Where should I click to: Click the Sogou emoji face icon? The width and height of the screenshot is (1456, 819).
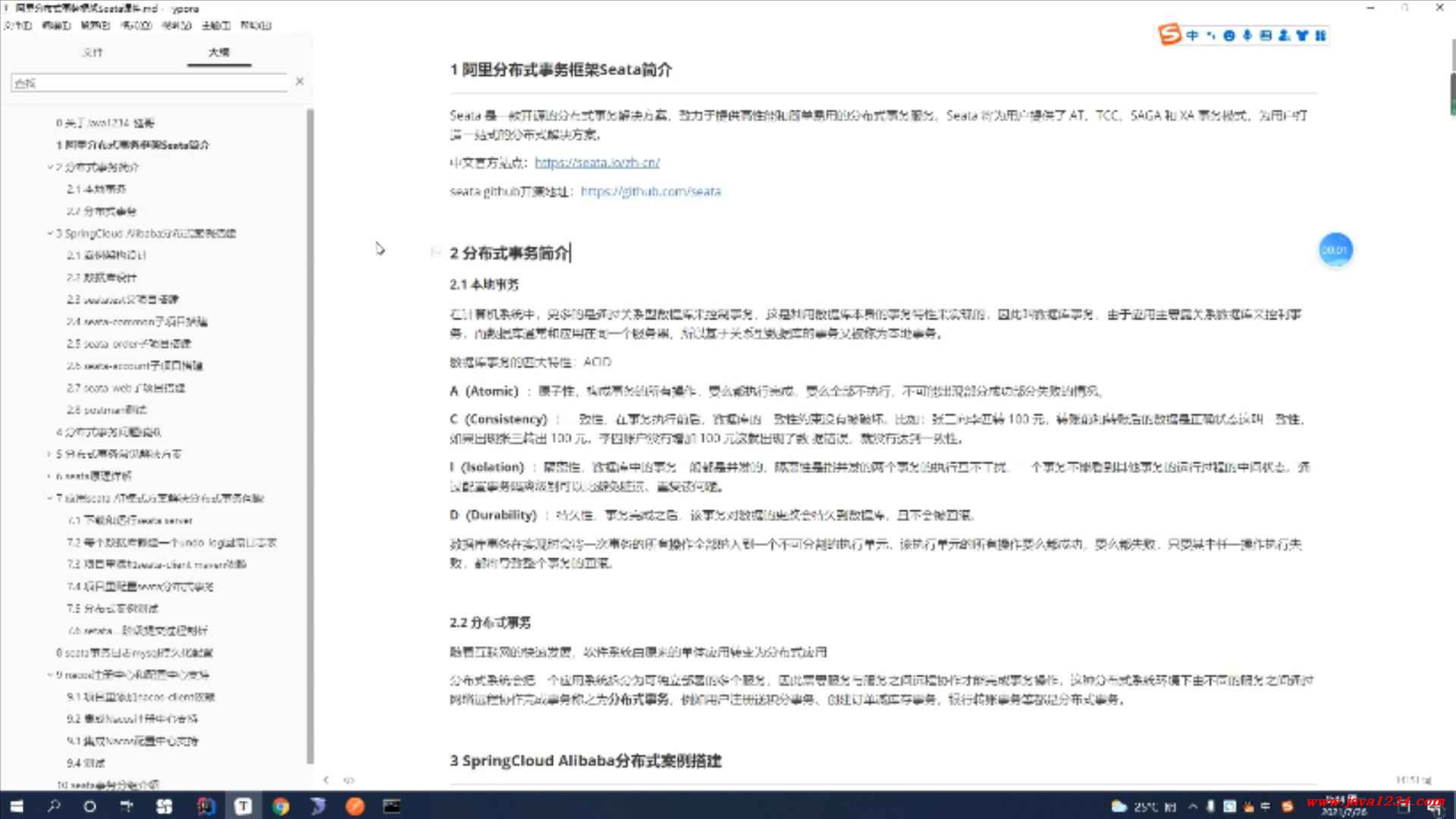(x=1228, y=36)
